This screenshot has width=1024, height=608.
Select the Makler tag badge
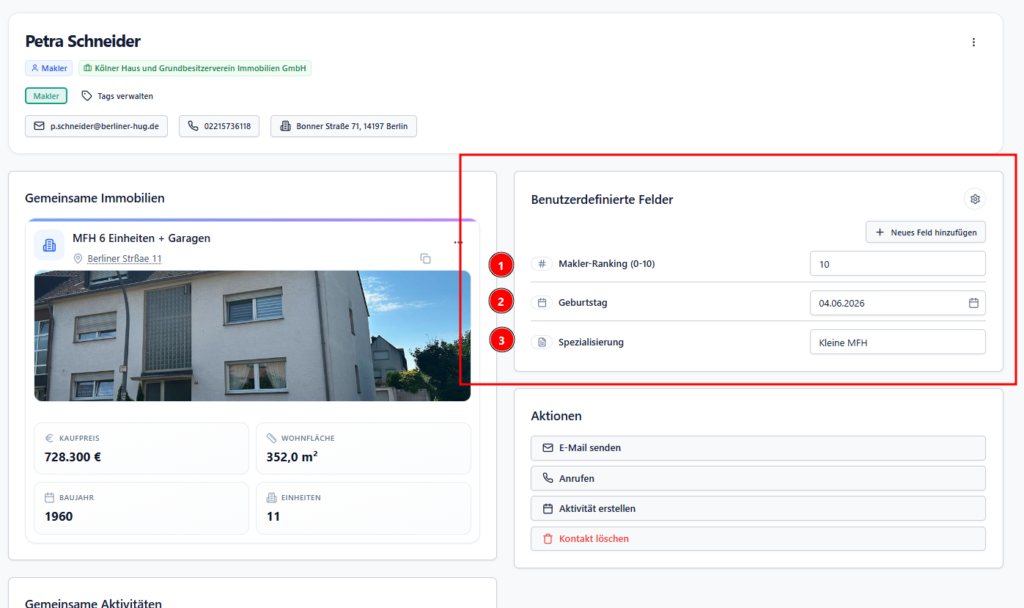[45, 96]
